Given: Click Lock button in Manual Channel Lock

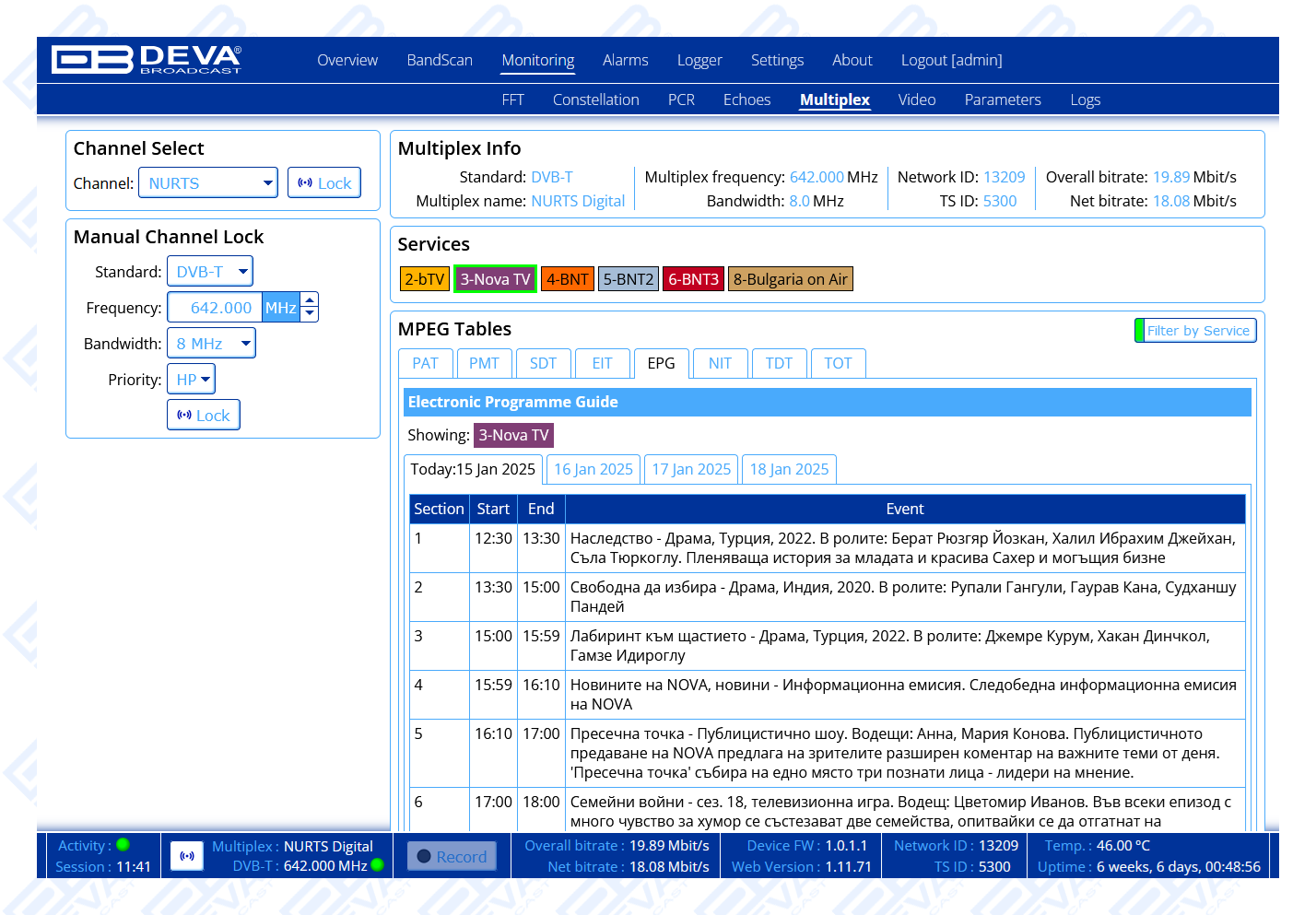Looking at the screenshot, I should (x=204, y=416).
